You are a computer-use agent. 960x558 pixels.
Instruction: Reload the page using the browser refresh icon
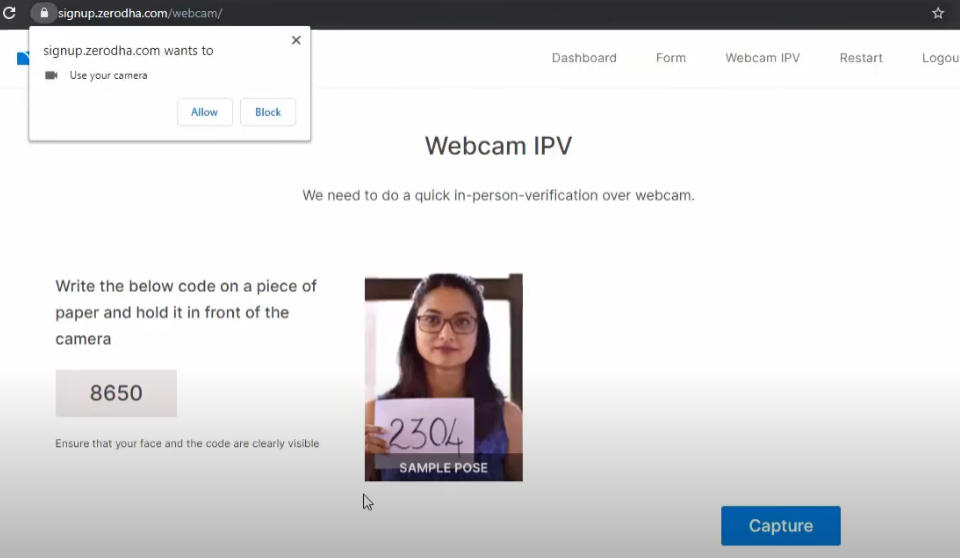coord(10,13)
